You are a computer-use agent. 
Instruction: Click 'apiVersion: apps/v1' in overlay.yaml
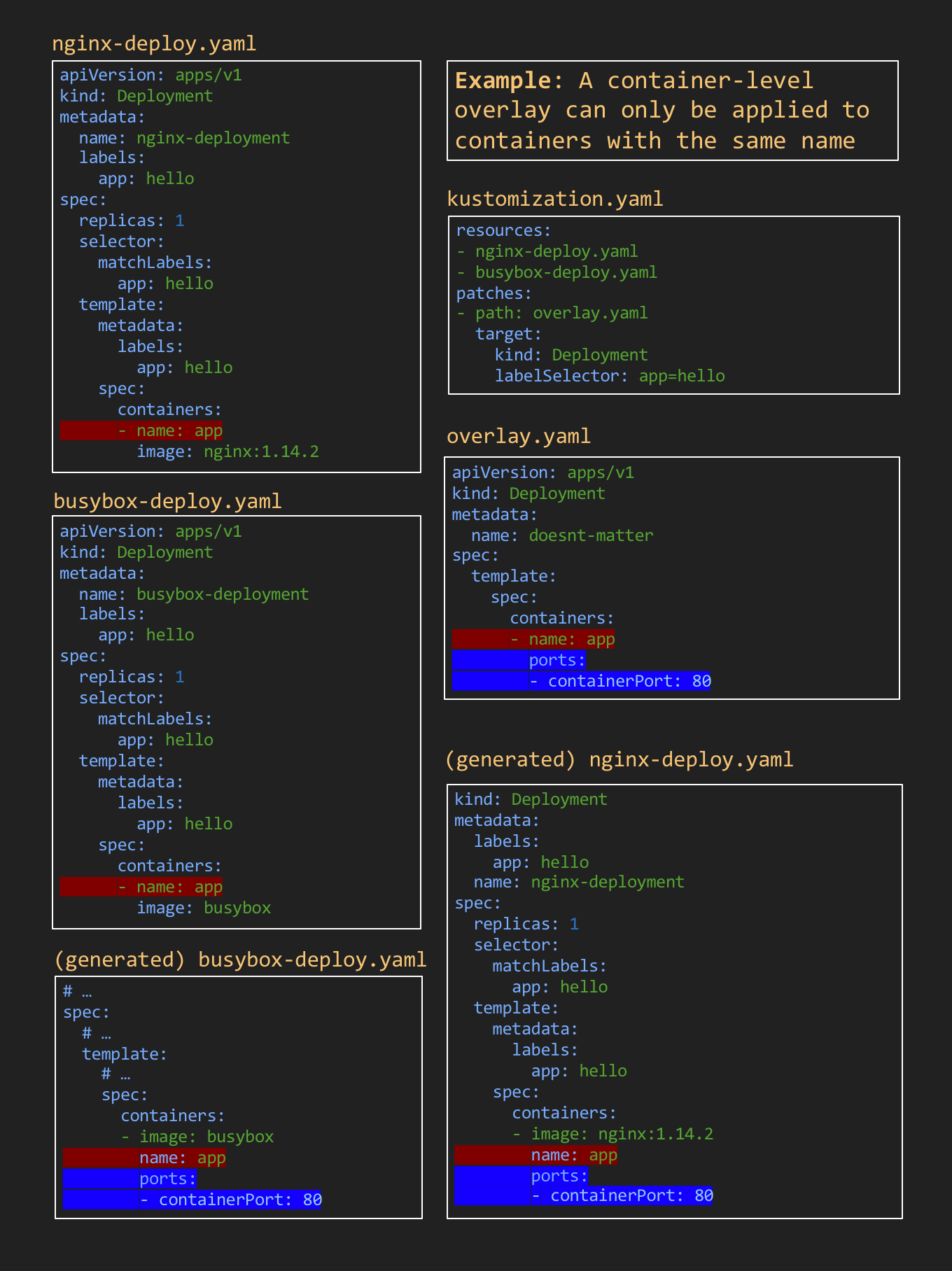point(543,472)
